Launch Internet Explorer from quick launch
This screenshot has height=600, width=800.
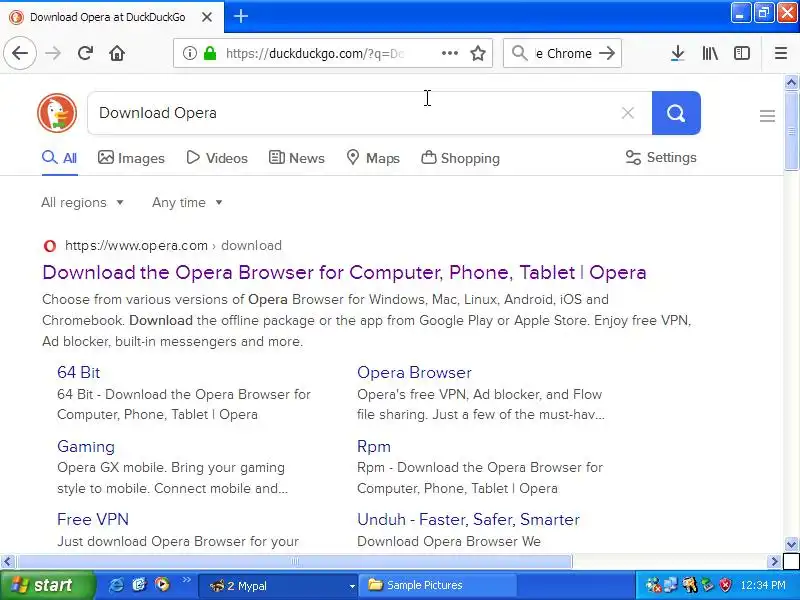pos(116,584)
